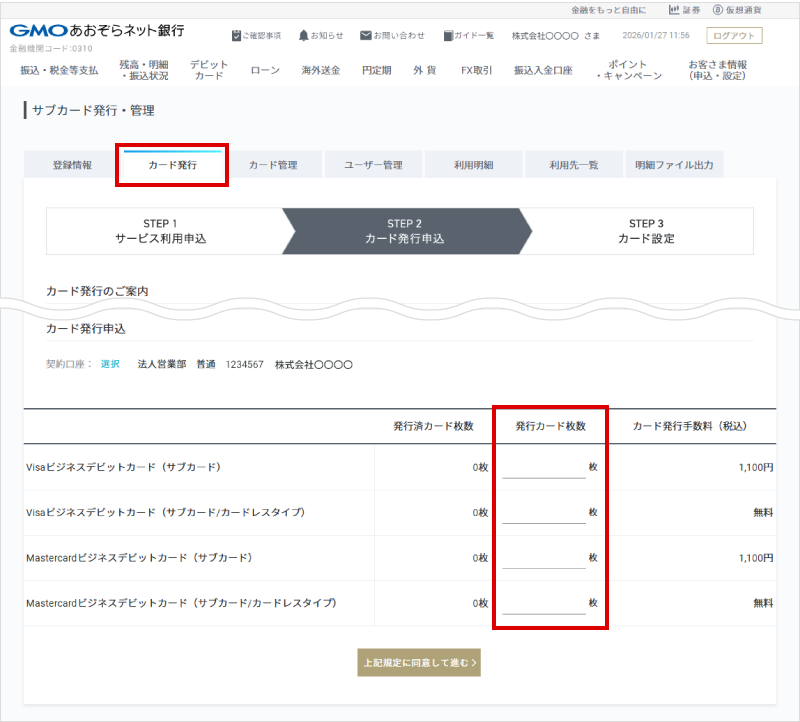Image resolution: width=800 pixels, height=722 pixels.
Task: Switch to the ユーザー管理 tab
Action: pos(373,165)
